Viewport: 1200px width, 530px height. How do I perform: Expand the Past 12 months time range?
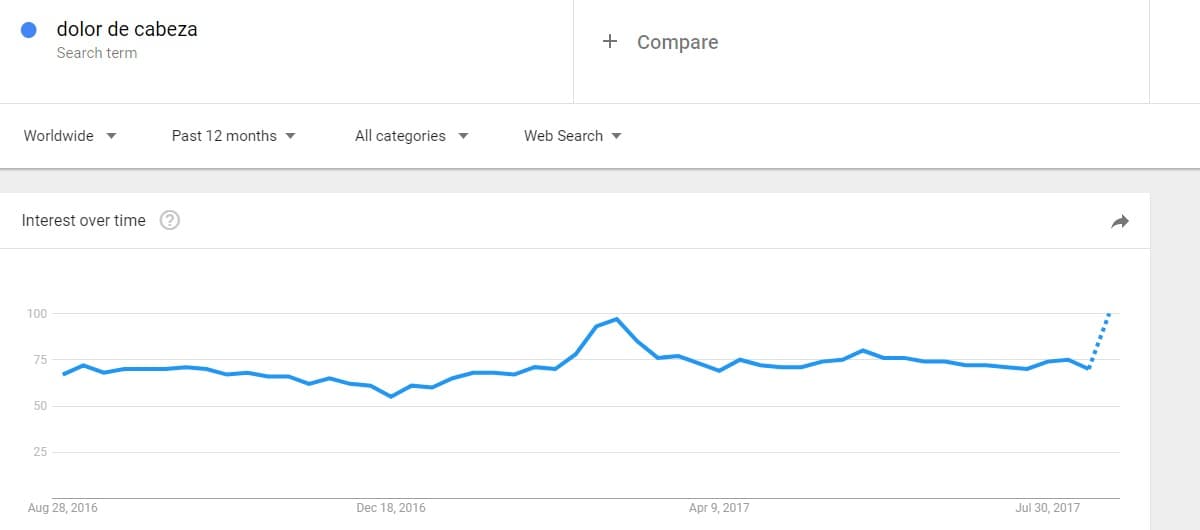[233, 136]
